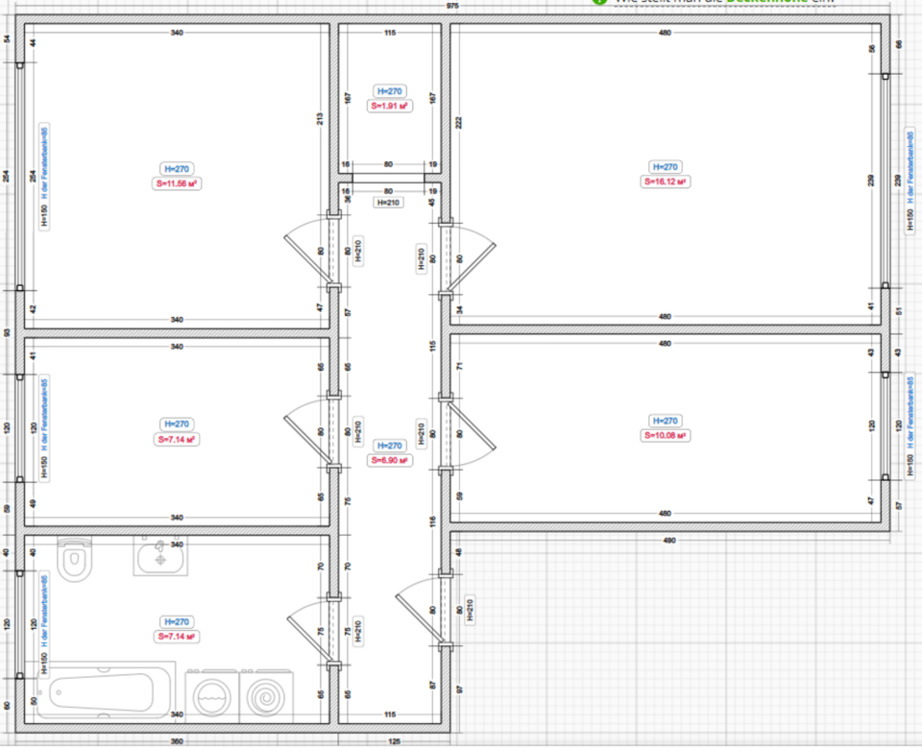Click the S=11.56 m² area label

[177, 184]
